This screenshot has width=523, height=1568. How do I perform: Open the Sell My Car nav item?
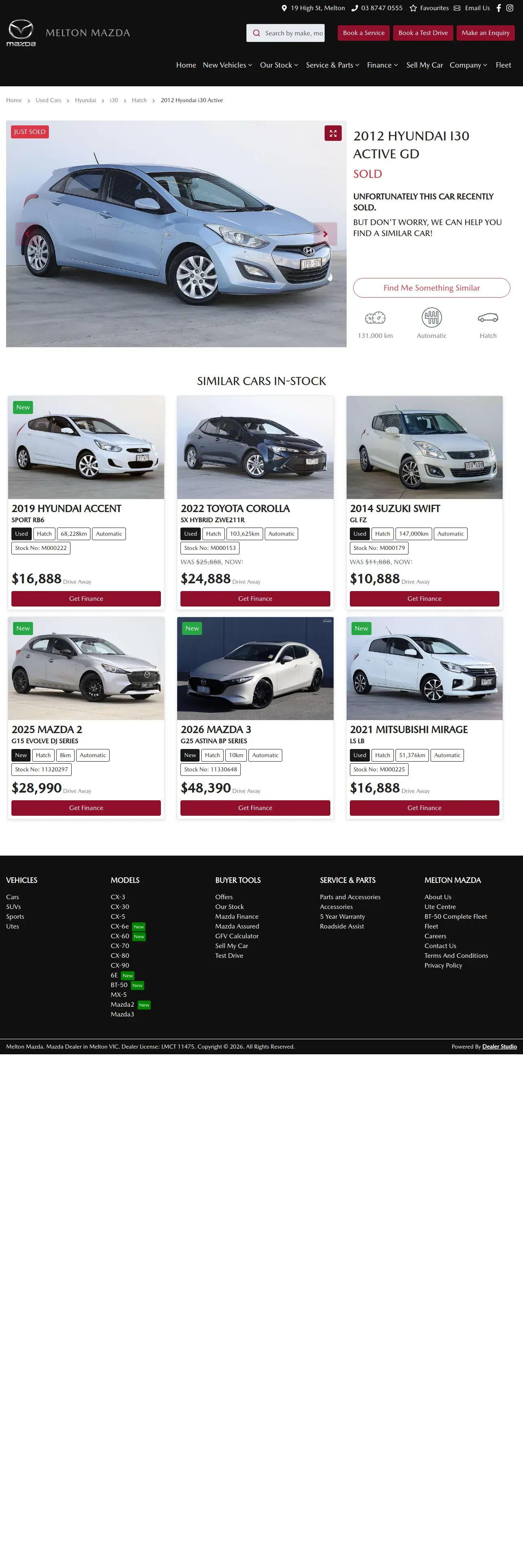pos(424,65)
